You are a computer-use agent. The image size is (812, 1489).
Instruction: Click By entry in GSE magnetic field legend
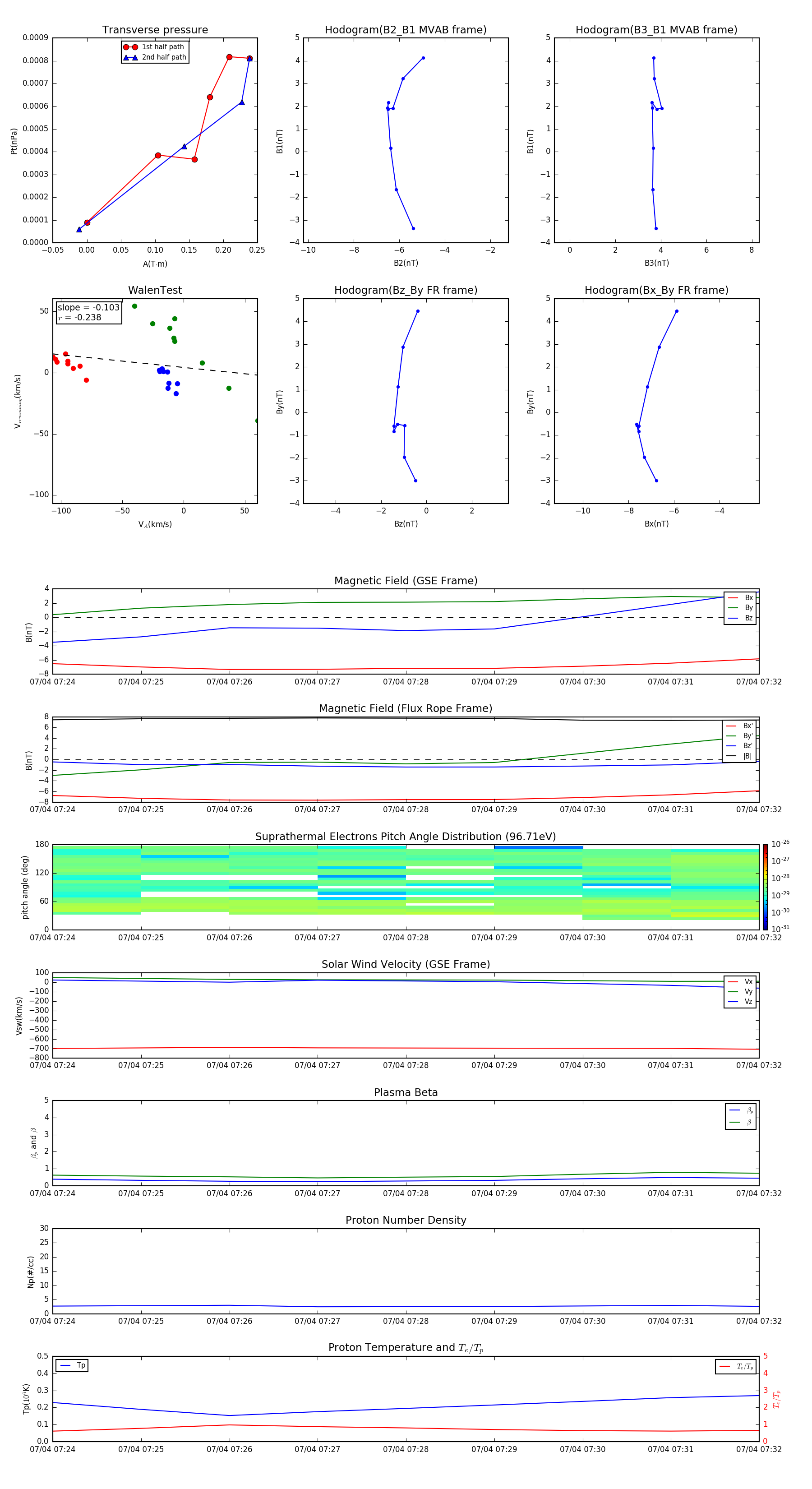click(740, 607)
